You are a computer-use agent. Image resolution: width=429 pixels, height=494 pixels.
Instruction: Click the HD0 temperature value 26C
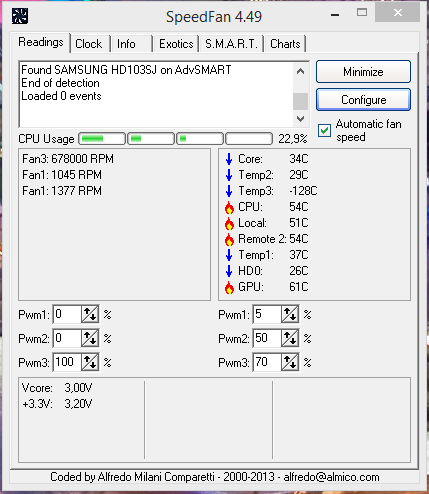click(299, 271)
